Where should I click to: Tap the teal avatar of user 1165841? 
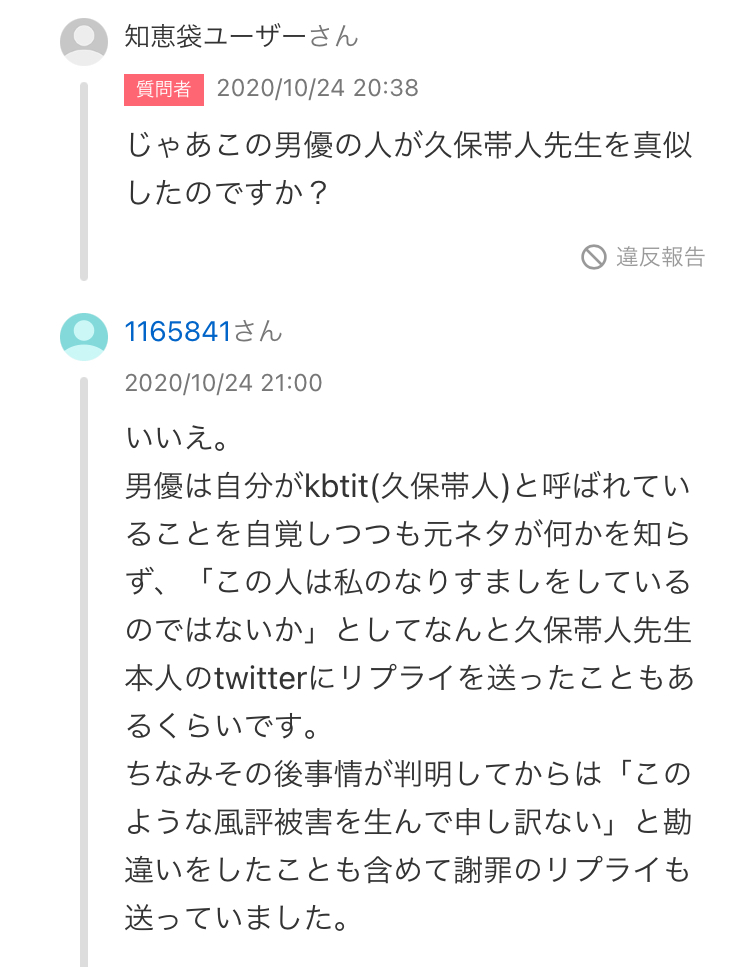pyautogui.click(x=84, y=335)
